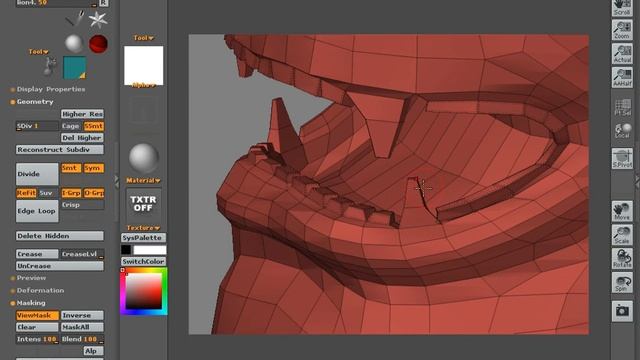Open the Texture dropdown

pos(143,228)
